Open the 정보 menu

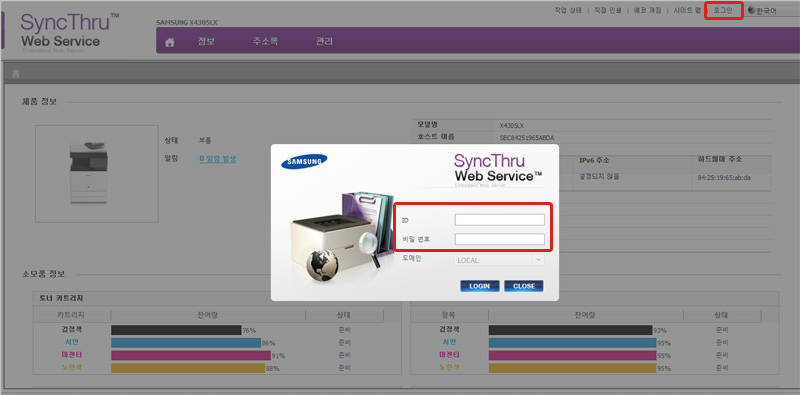click(206, 42)
